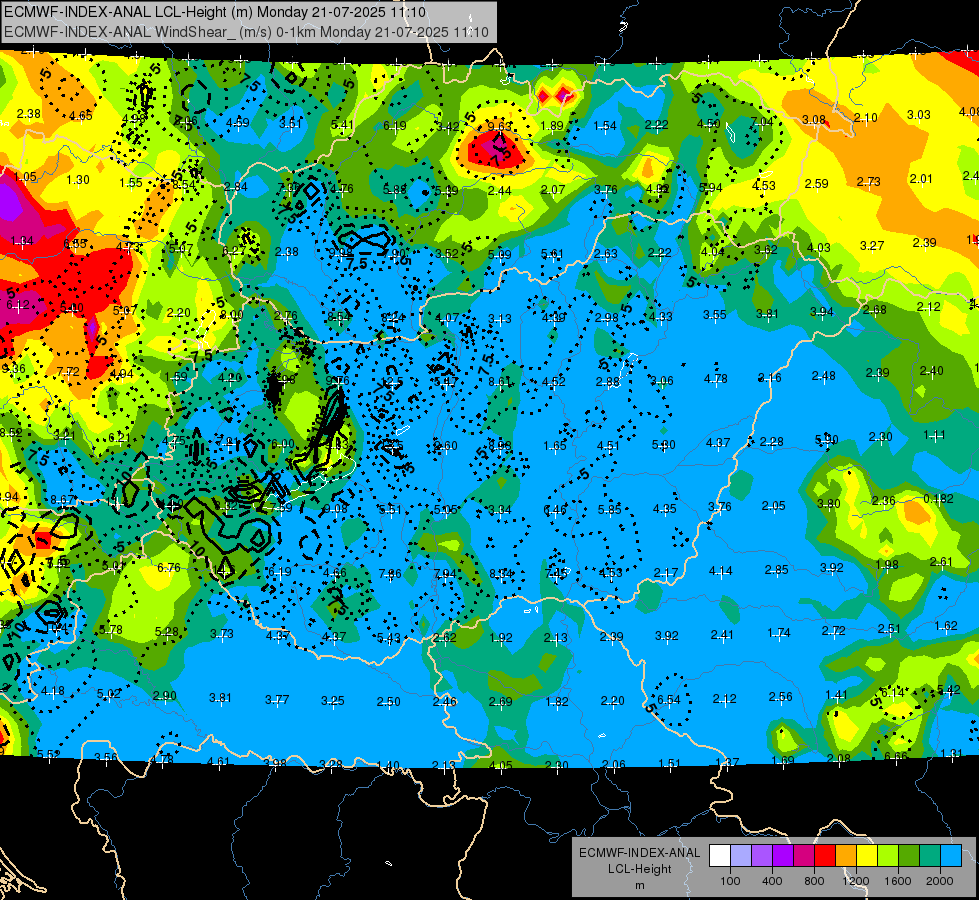The height and width of the screenshot is (900, 979).
Task: Click the grid value 2.01
Action: point(921,179)
